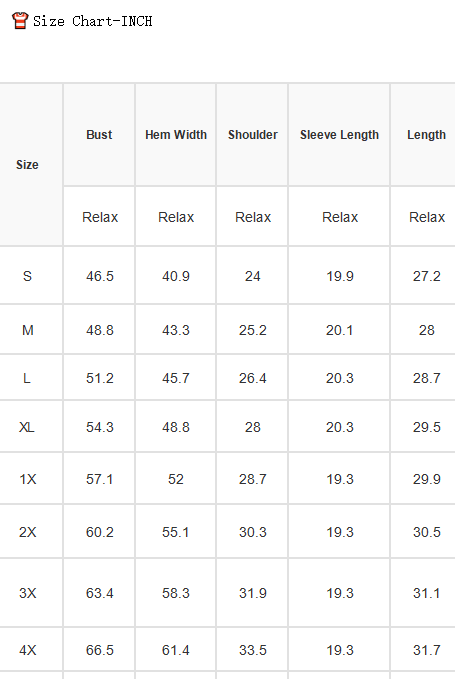This screenshot has height=679, width=455.
Task: Click the 45.7 hem width value for L
Action: 176,378
